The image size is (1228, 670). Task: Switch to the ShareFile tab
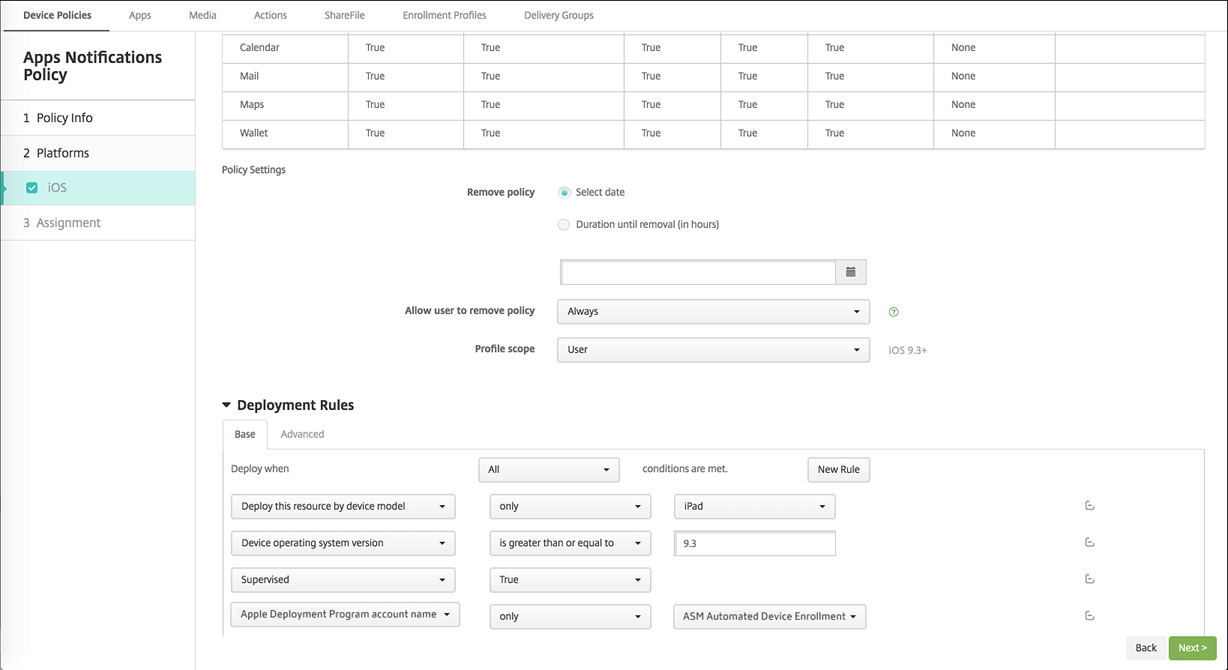click(345, 15)
